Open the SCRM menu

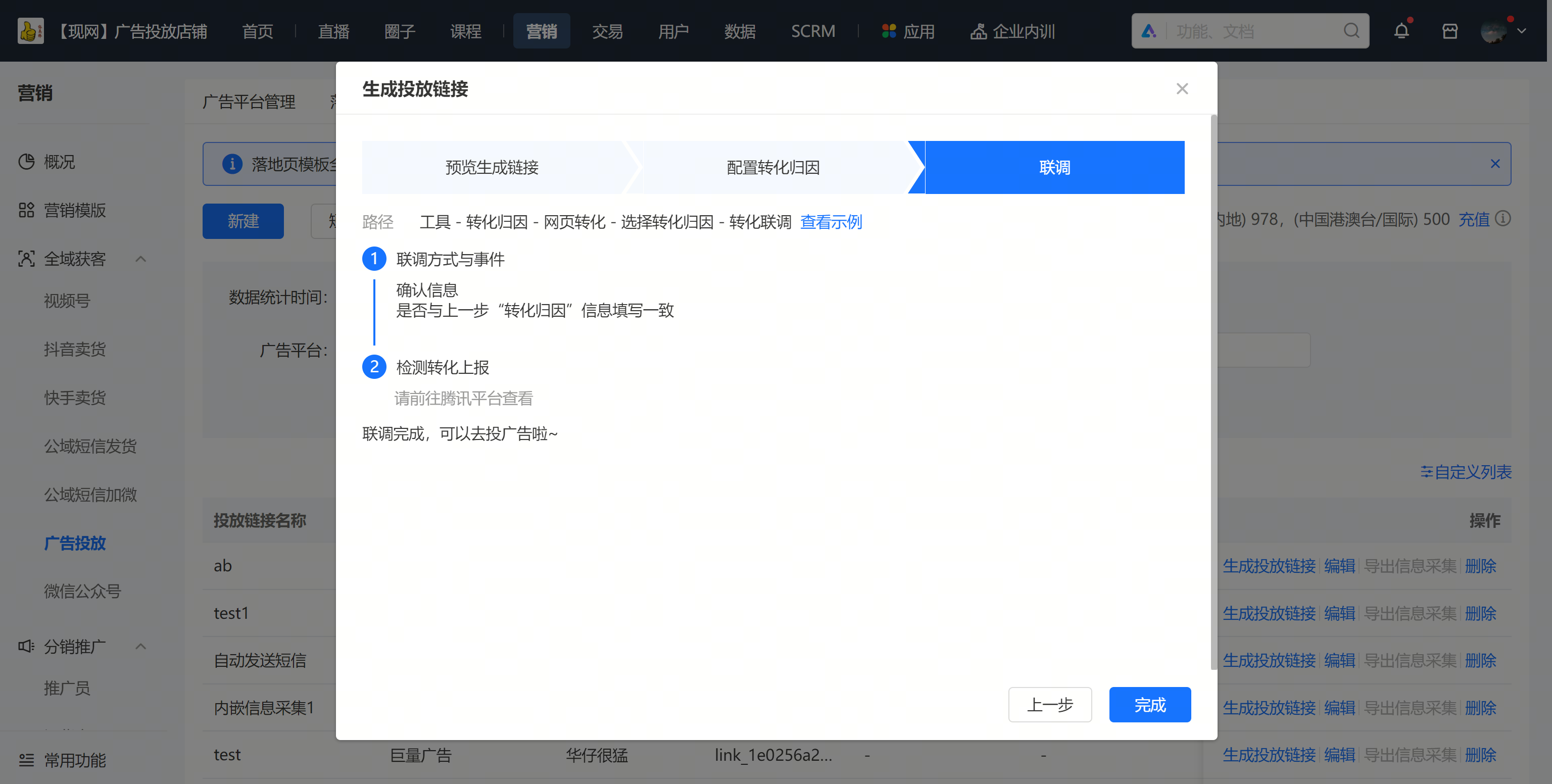(x=813, y=31)
